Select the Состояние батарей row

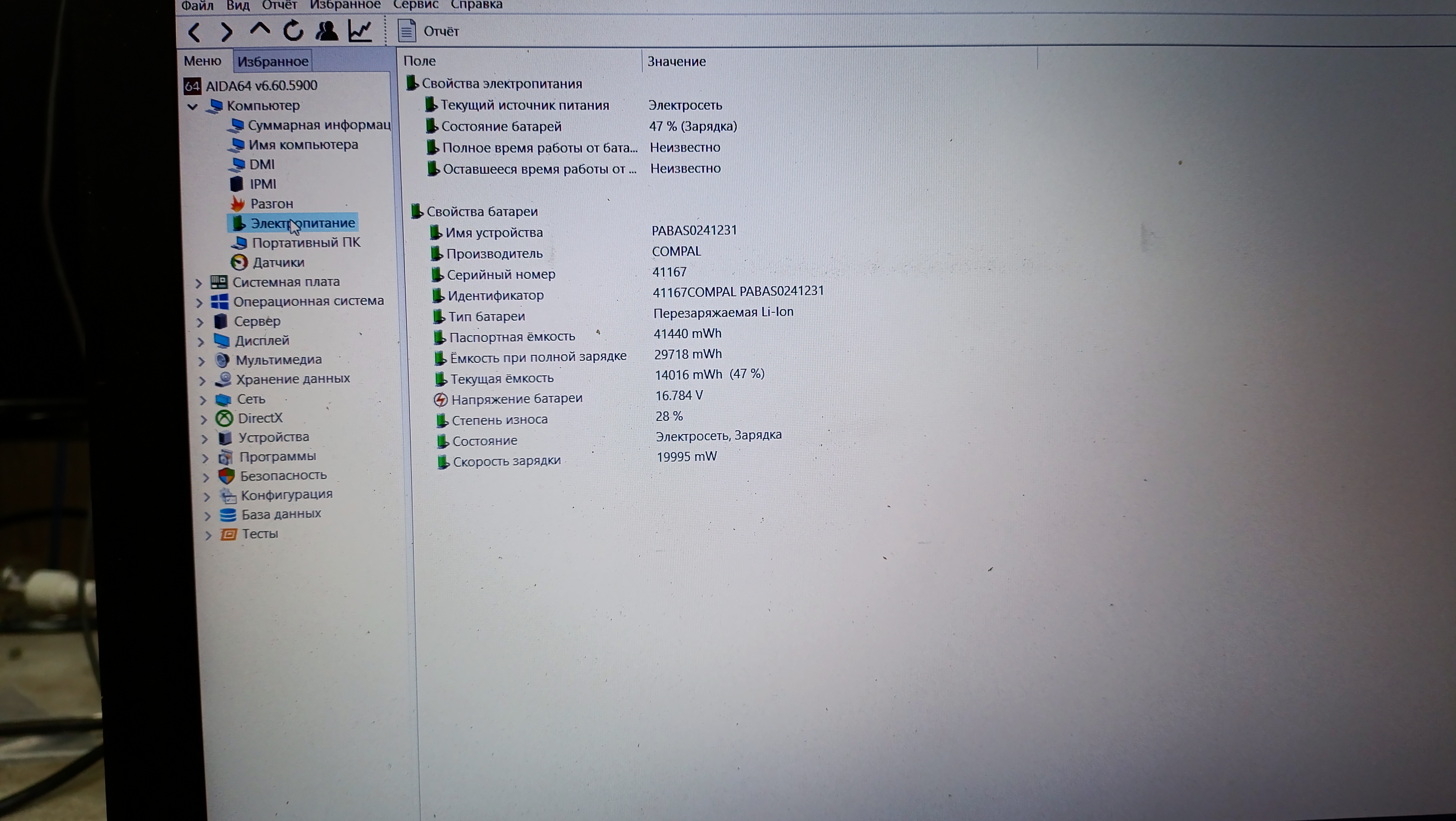[x=582, y=127]
